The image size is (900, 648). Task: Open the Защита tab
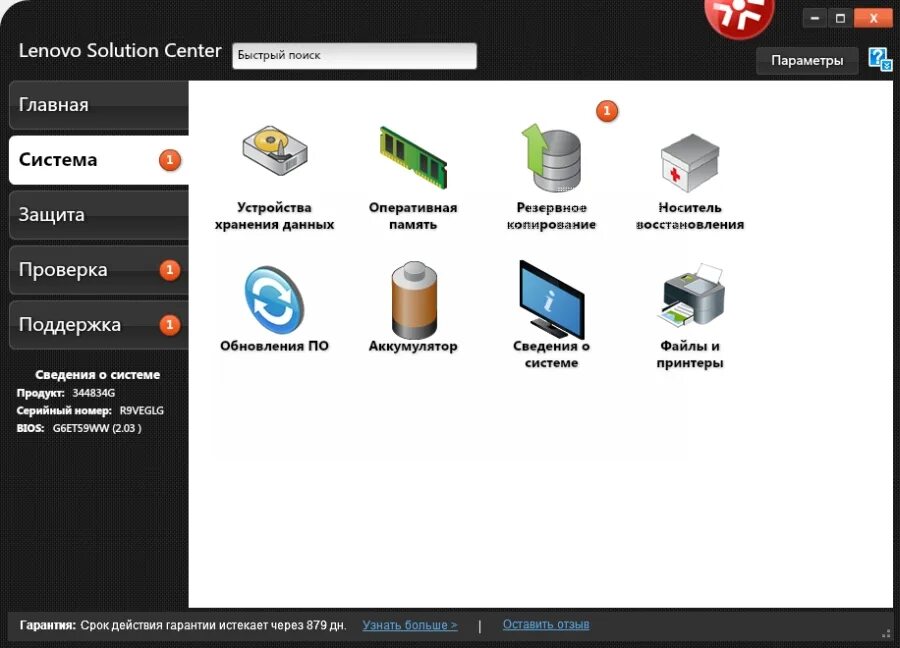point(99,215)
